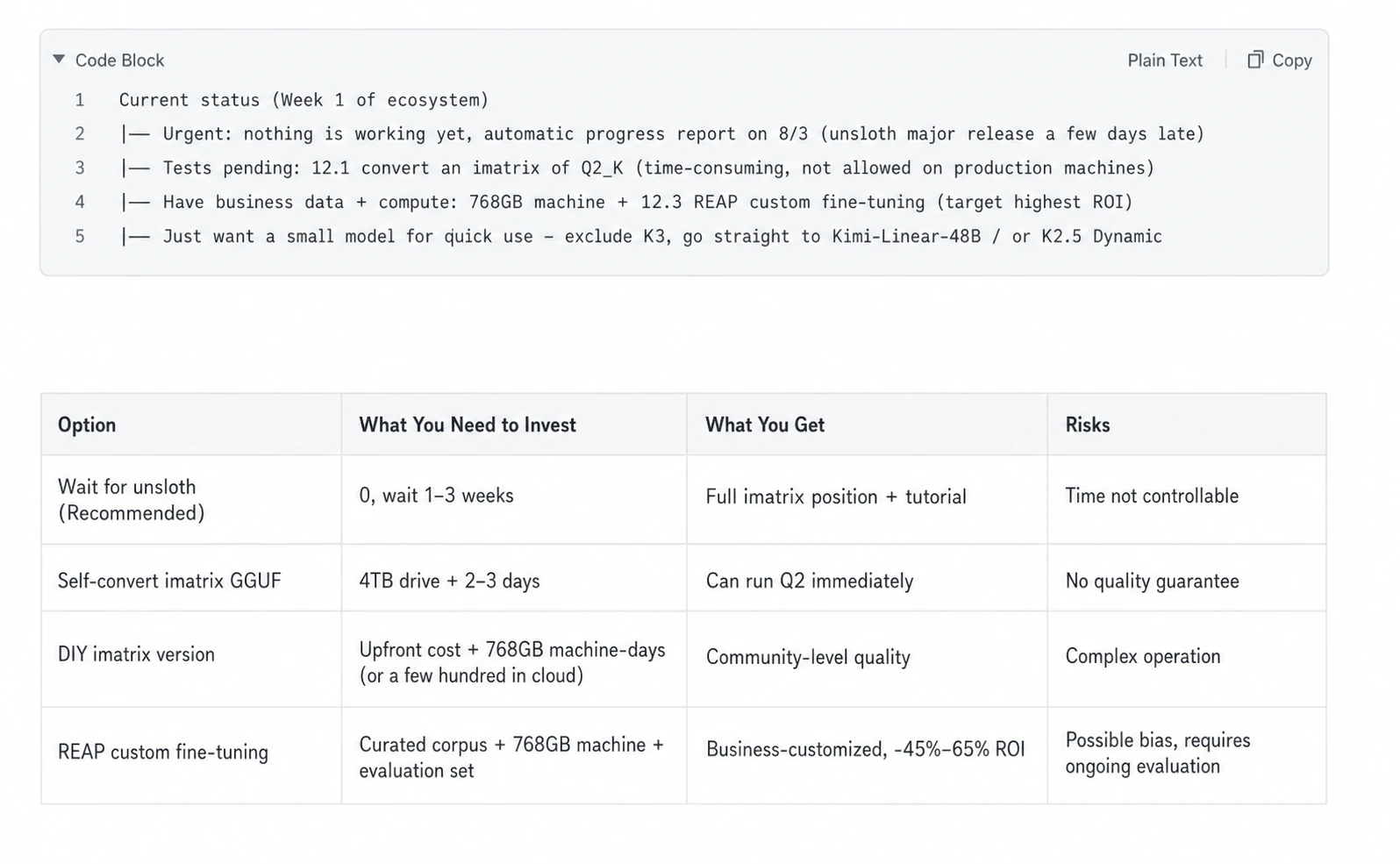Click line number 2 in the gutter
The image size is (1400, 864).
pyautogui.click(x=80, y=134)
